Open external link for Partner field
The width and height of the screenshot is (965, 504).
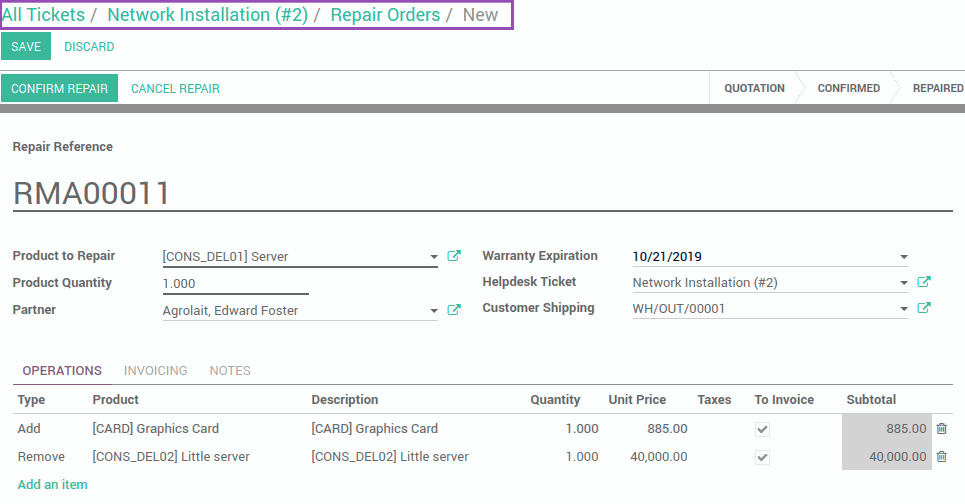point(454,310)
